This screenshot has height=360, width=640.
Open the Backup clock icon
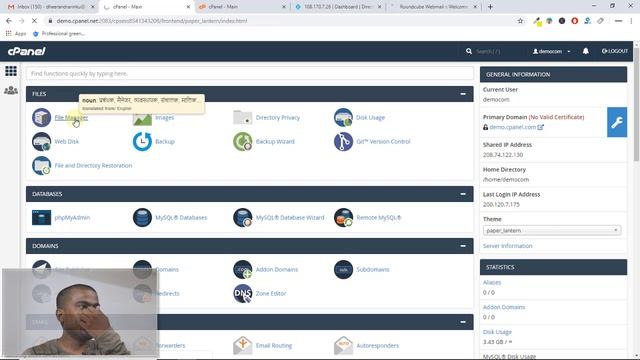pyautogui.click(x=142, y=142)
